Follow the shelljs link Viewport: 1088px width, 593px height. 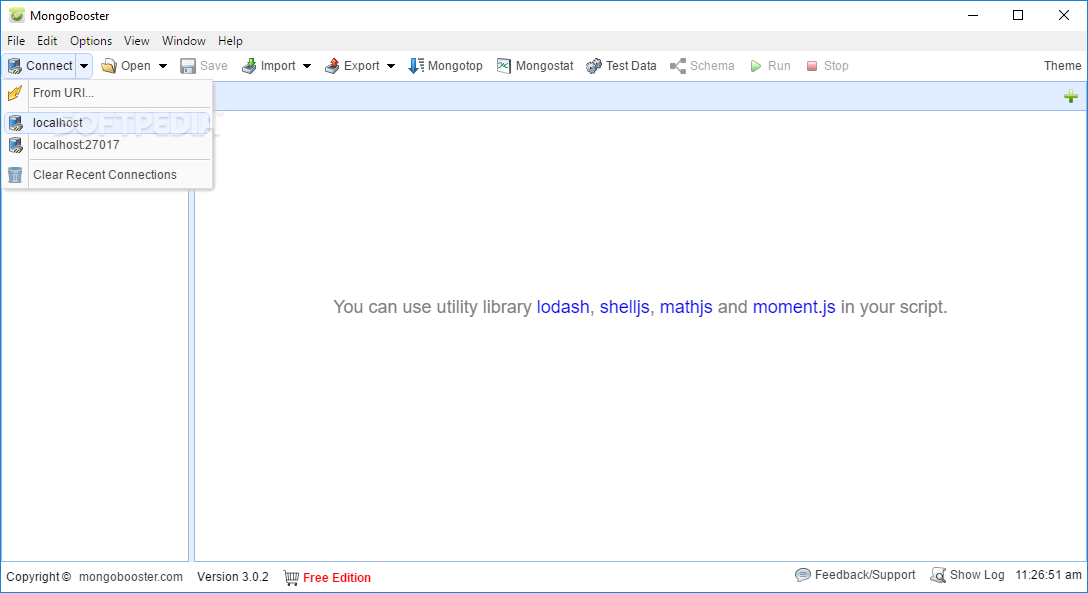point(624,307)
